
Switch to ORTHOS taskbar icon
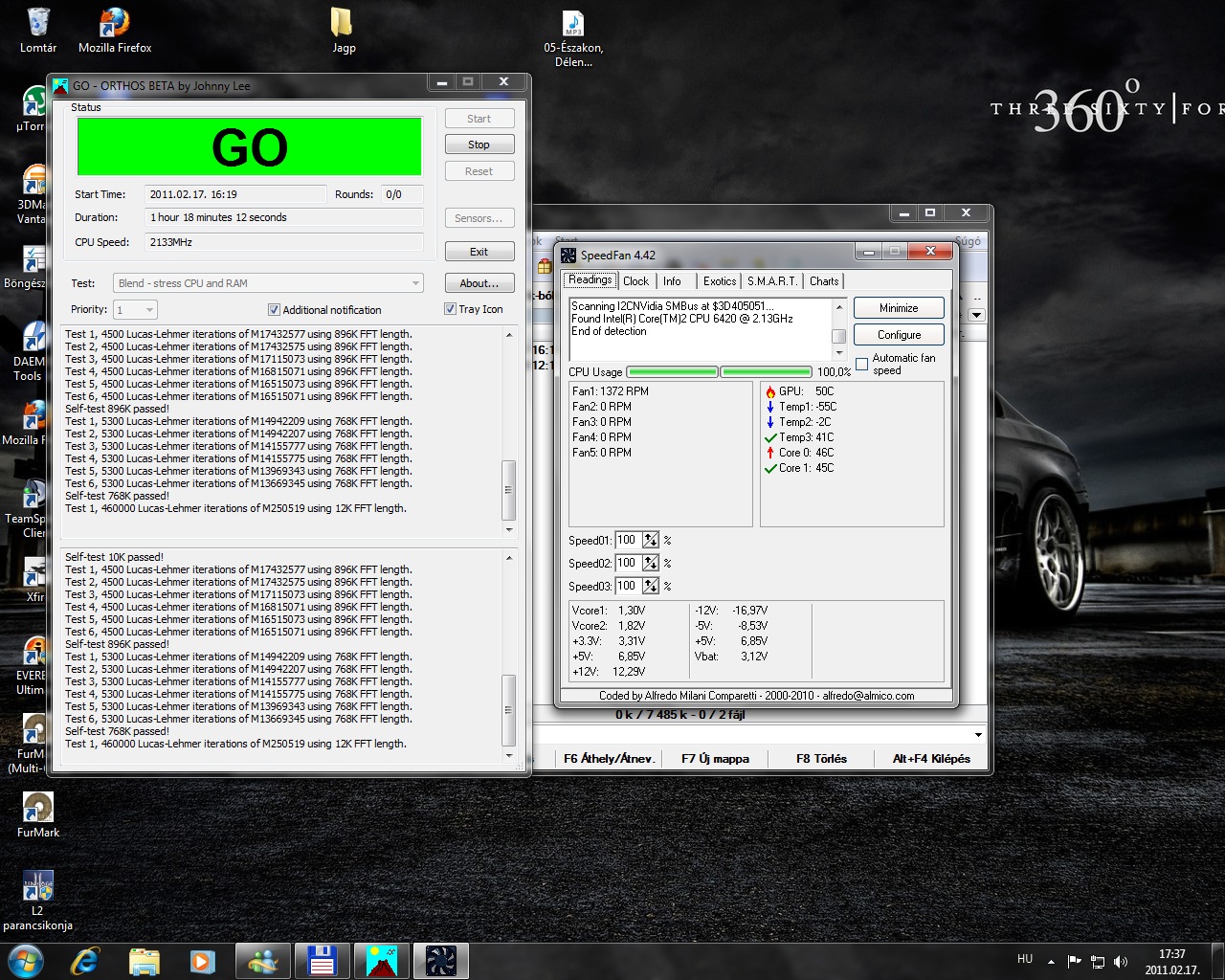click(382, 960)
